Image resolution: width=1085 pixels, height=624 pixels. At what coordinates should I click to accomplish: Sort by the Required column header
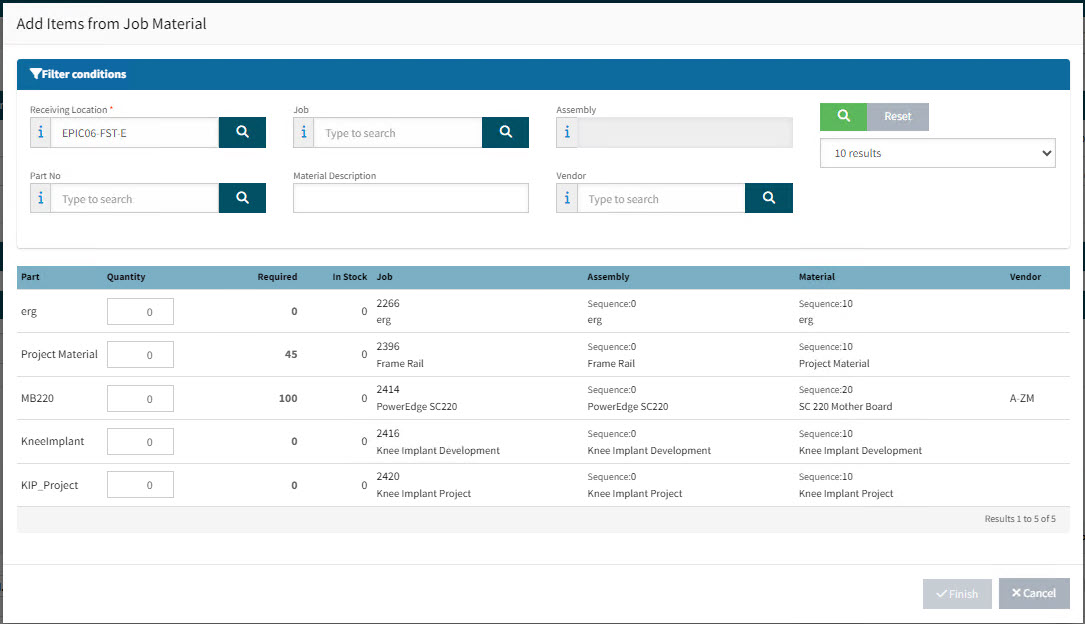tap(277, 277)
